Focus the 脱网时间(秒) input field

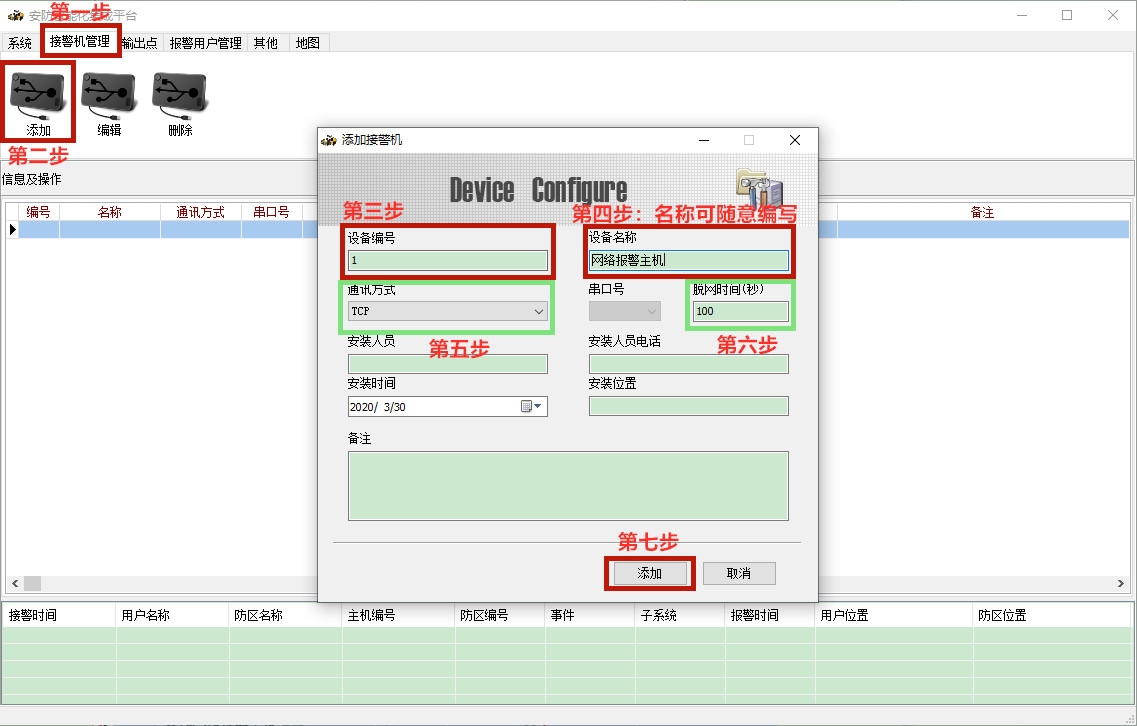tap(740, 311)
